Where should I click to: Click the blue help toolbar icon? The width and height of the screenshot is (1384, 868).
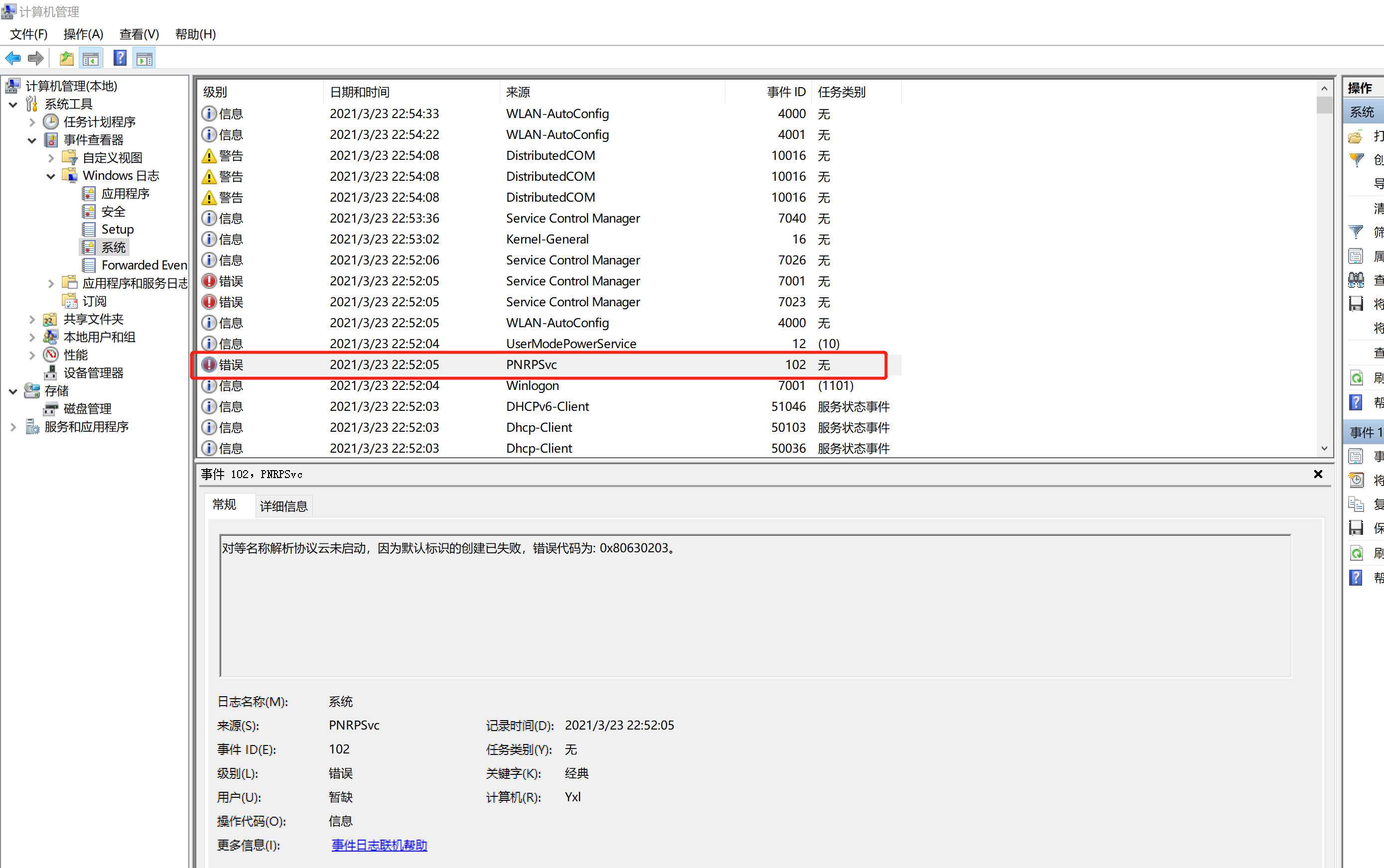click(x=120, y=58)
